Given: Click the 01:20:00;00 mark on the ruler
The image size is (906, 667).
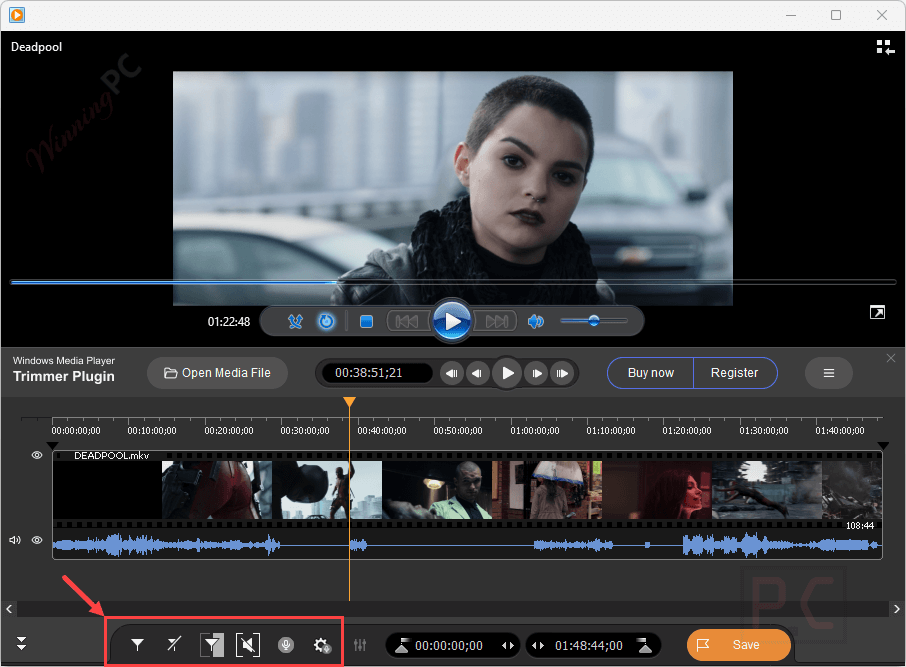Looking at the screenshot, I should coord(687,431).
